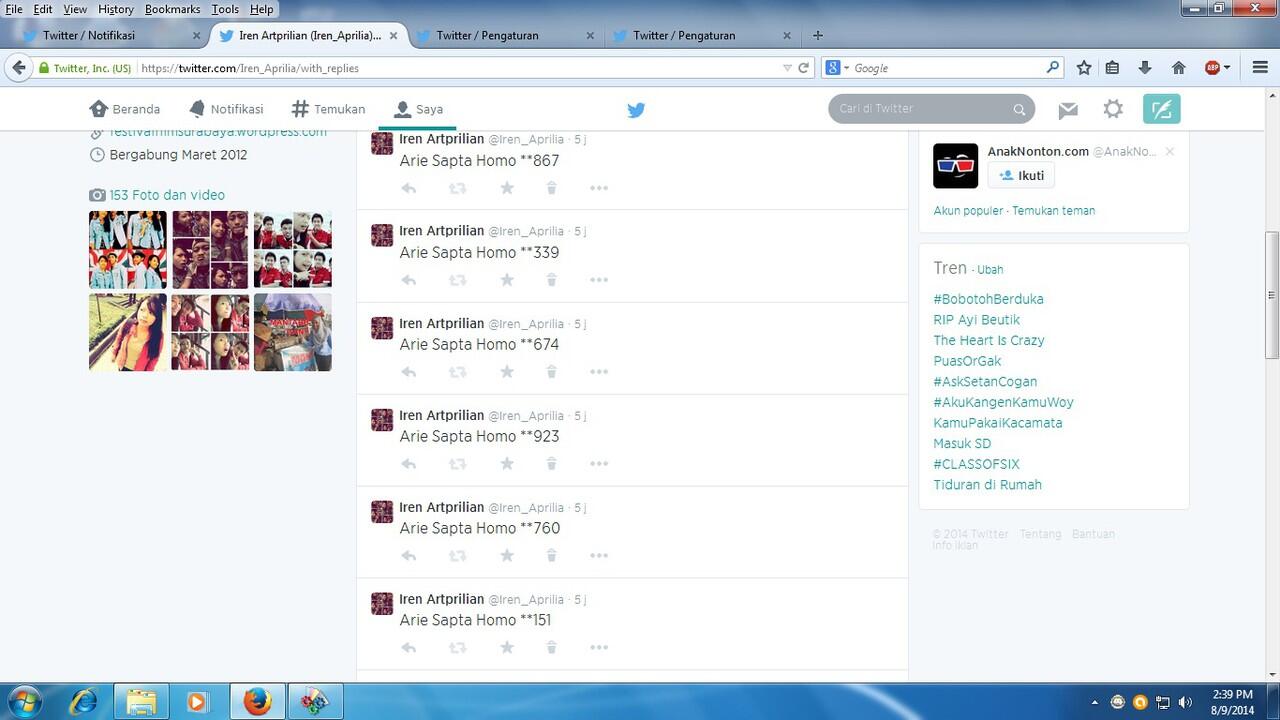Screen dimensions: 1280x720
Task: Go back with Firefox back arrow
Action: pos(19,68)
